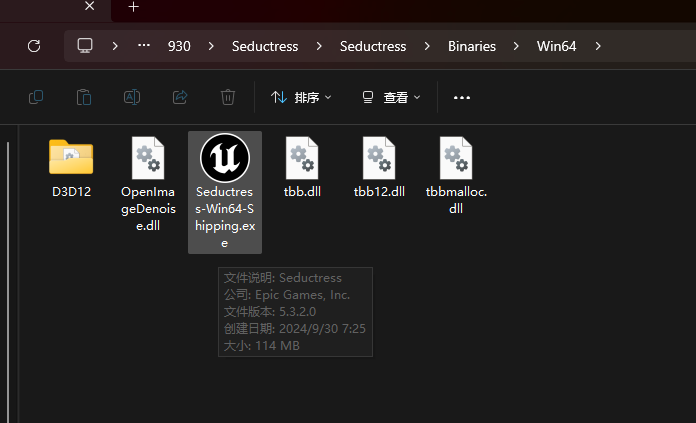
Task: Add a new Explorer tab
Action: (x=133, y=7)
